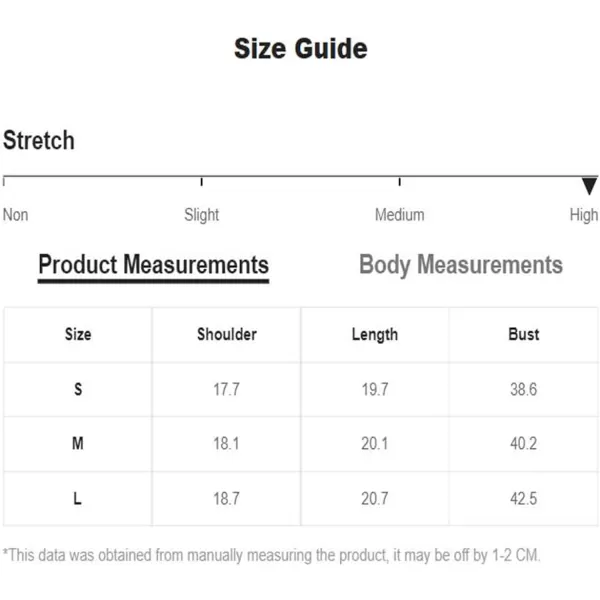The image size is (600, 600).
Task: Choose the L size row label
Action: click(x=78, y=498)
